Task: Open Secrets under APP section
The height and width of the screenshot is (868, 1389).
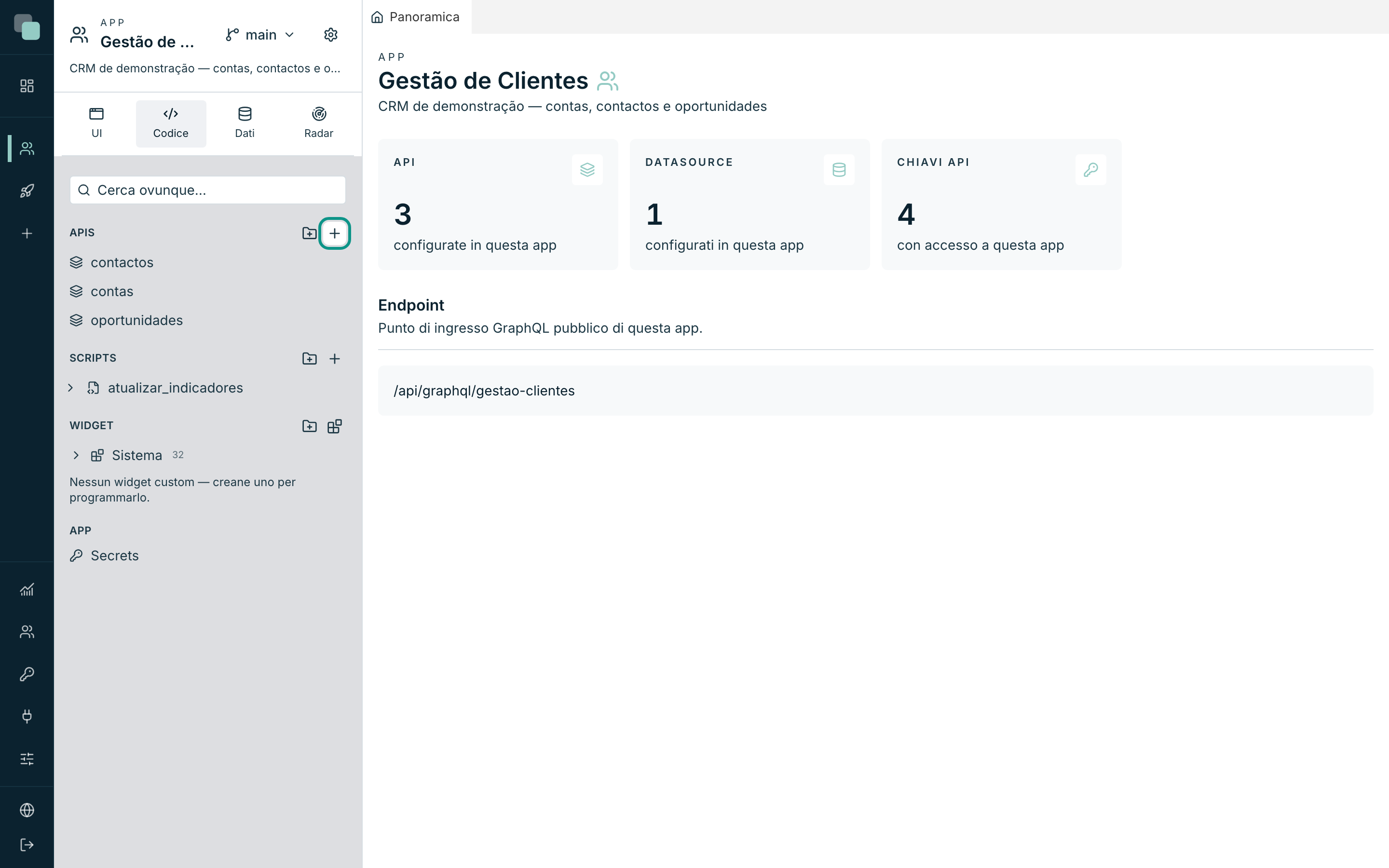Action: point(208,556)
